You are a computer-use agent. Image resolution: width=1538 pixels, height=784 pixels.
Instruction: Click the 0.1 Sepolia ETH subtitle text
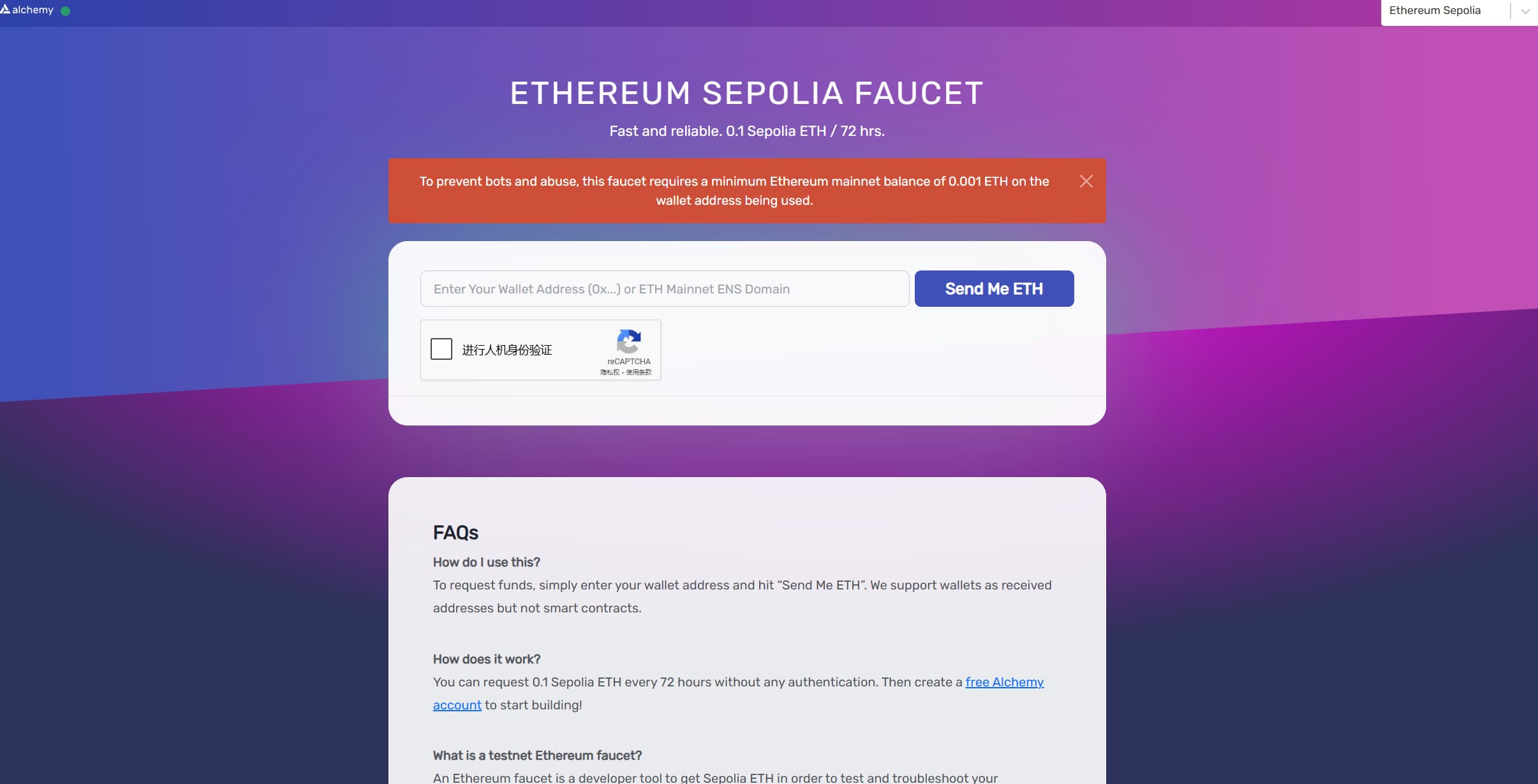coord(746,131)
